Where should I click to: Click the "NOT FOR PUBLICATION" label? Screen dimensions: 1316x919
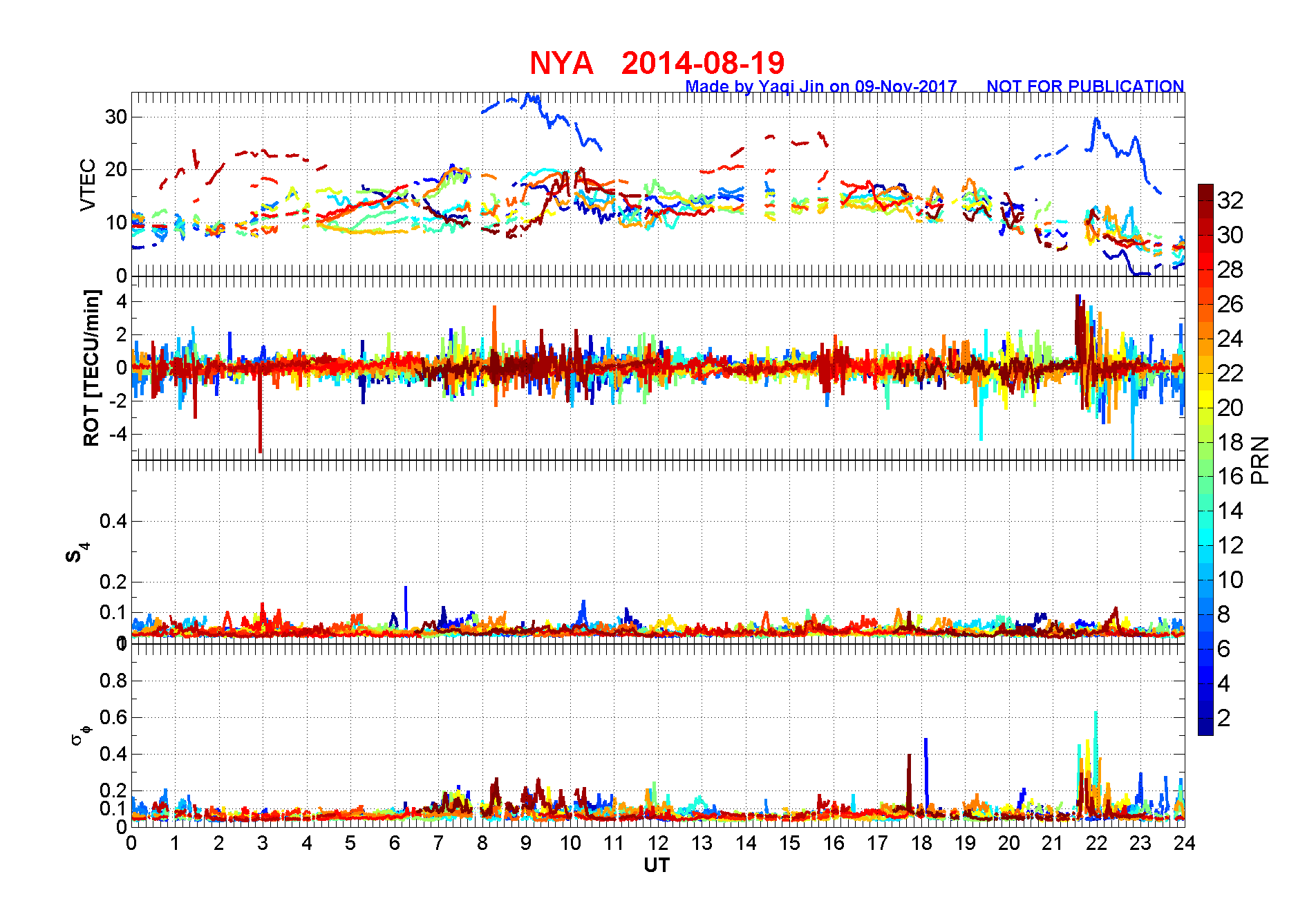(1085, 86)
